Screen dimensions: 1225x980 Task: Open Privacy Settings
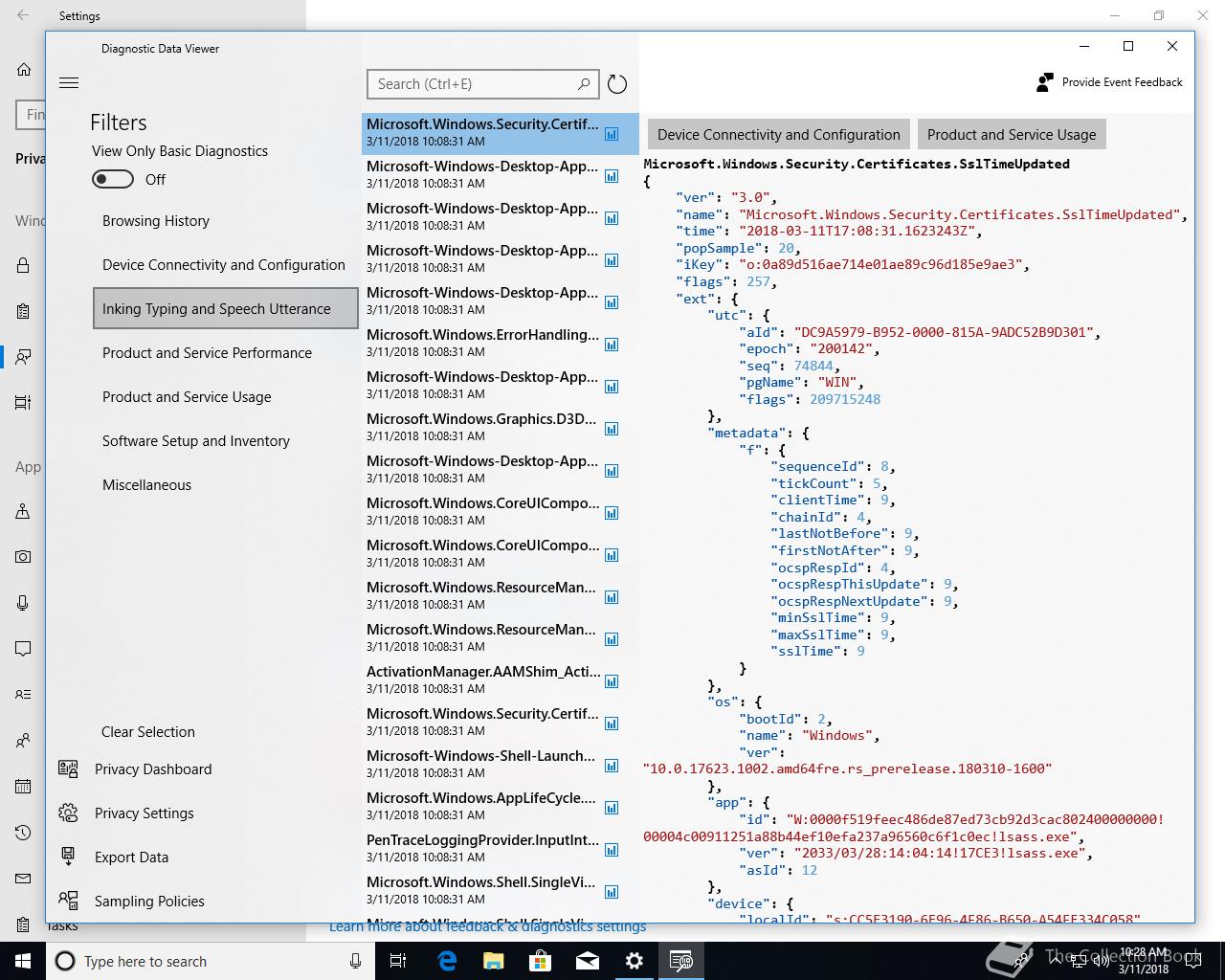coord(145,813)
